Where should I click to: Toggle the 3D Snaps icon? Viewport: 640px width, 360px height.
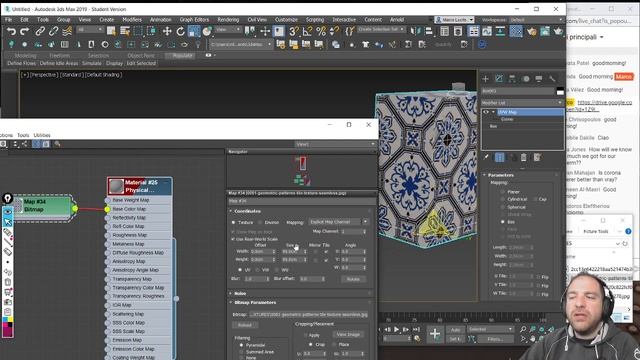pyautogui.click(x=293, y=31)
